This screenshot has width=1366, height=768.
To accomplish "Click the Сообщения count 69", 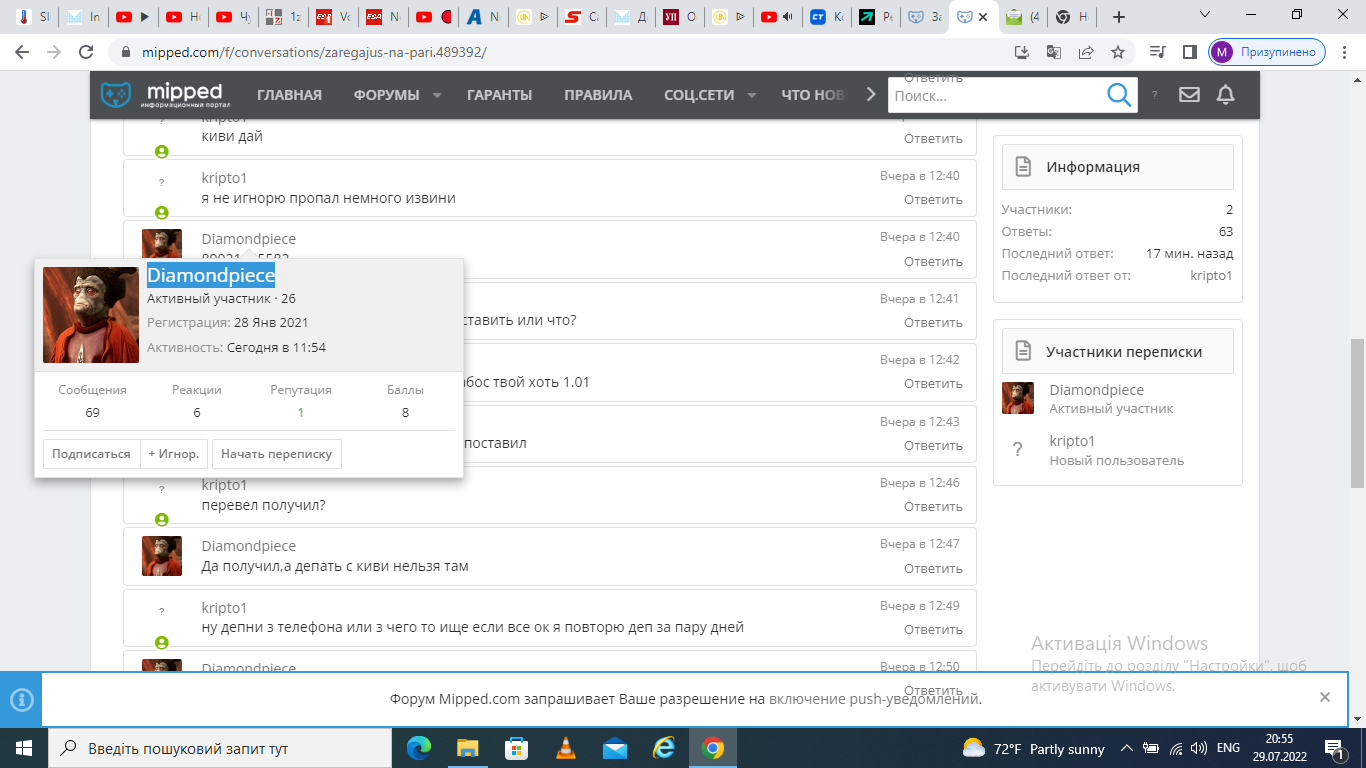I will 92,412.
